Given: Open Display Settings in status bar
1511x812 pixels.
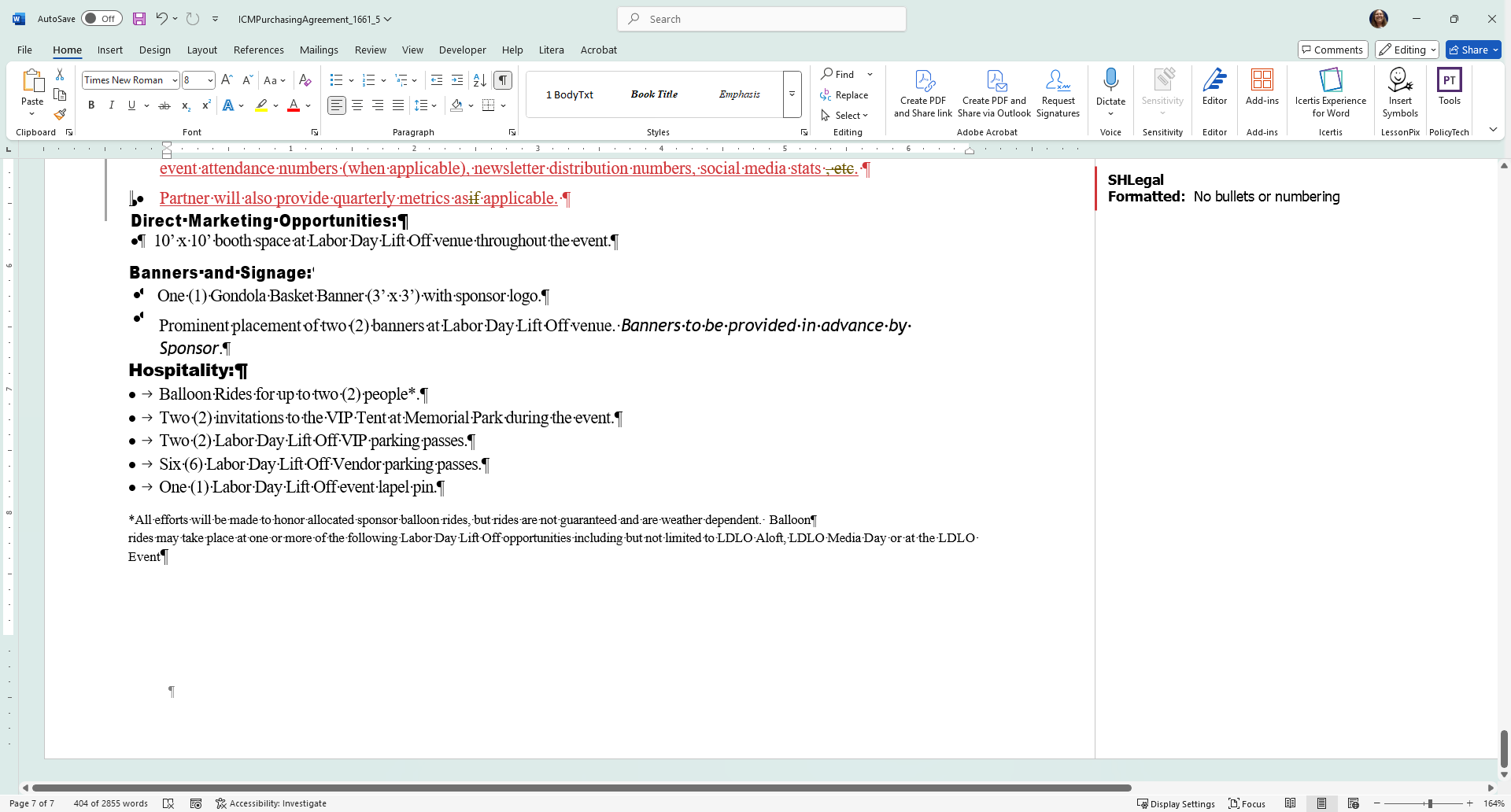Looking at the screenshot, I should (1176, 803).
